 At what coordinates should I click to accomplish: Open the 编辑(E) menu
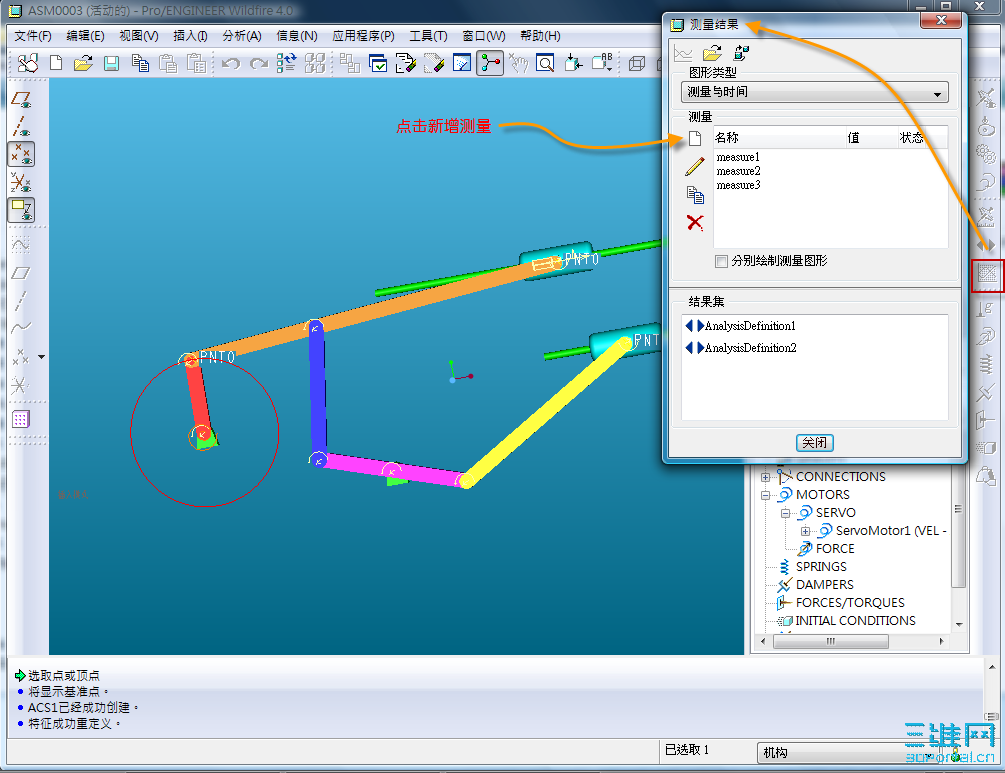click(x=85, y=36)
